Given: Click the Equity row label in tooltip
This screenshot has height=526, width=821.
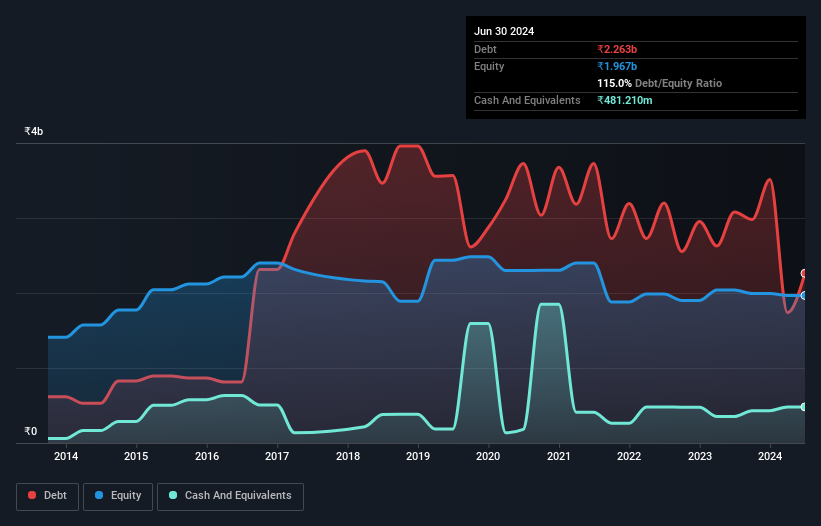Looking at the screenshot, I should pyautogui.click(x=489, y=66).
